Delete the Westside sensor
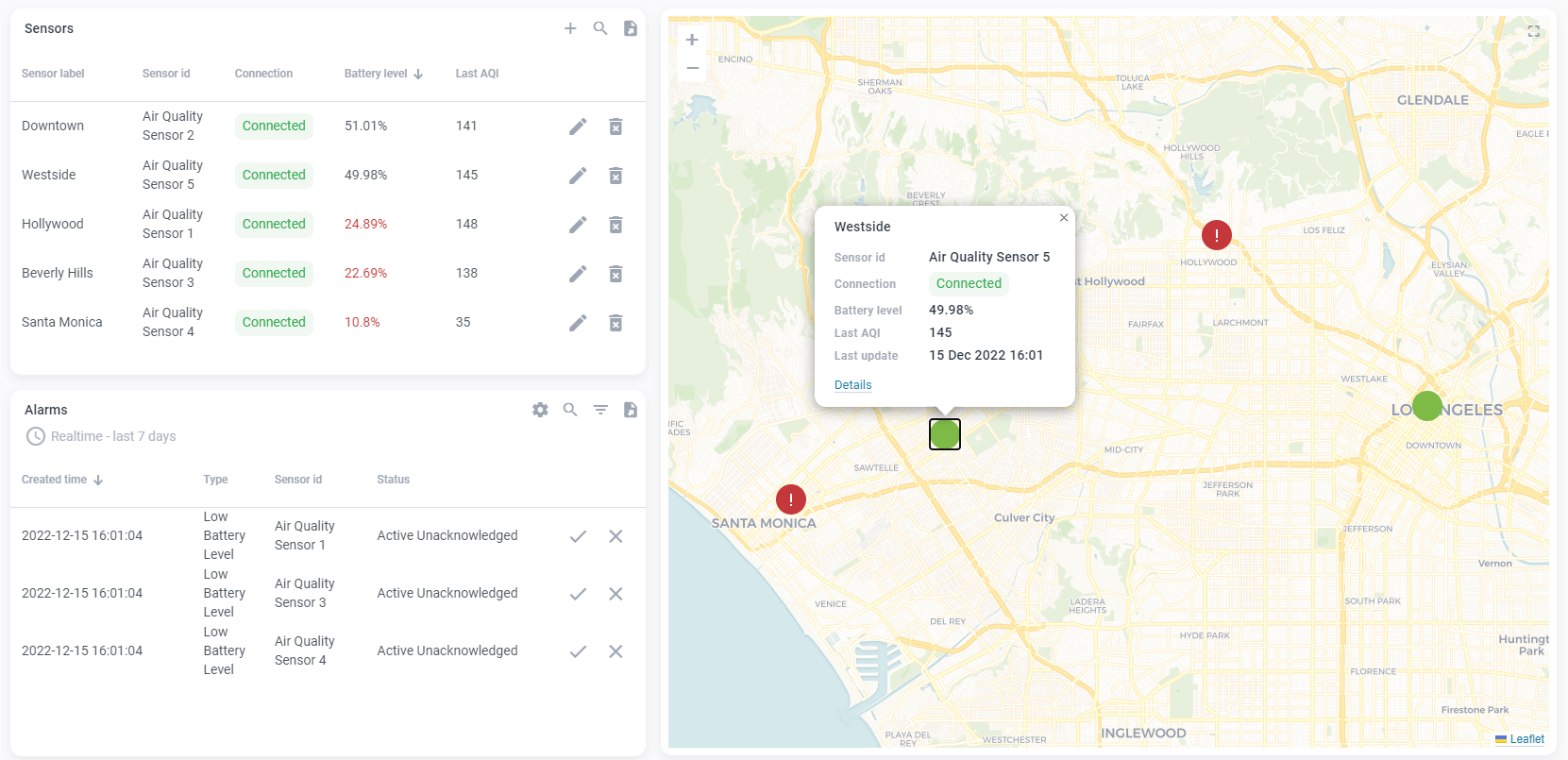This screenshot has height=760, width=1568. pyautogui.click(x=615, y=176)
